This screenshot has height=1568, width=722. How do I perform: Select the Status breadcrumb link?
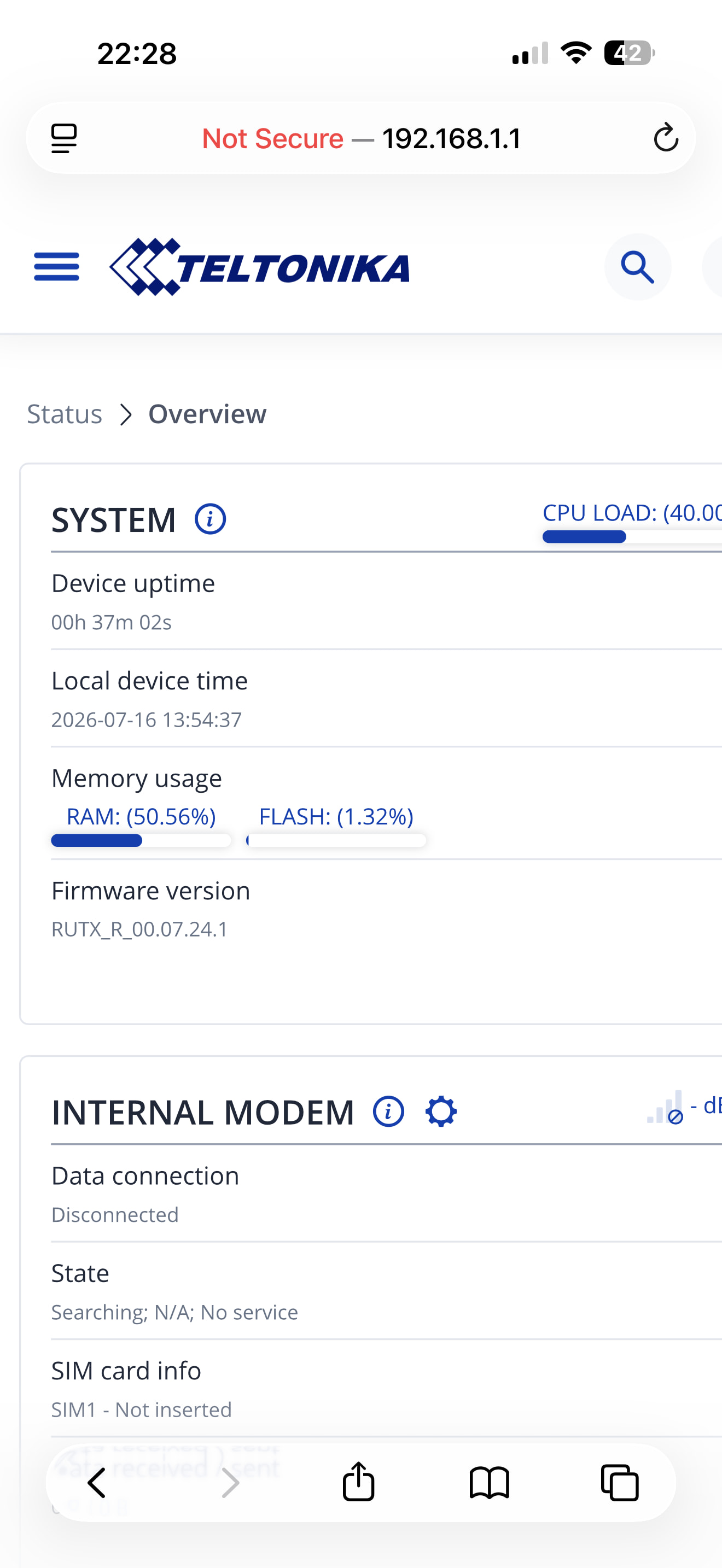click(x=65, y=414)
